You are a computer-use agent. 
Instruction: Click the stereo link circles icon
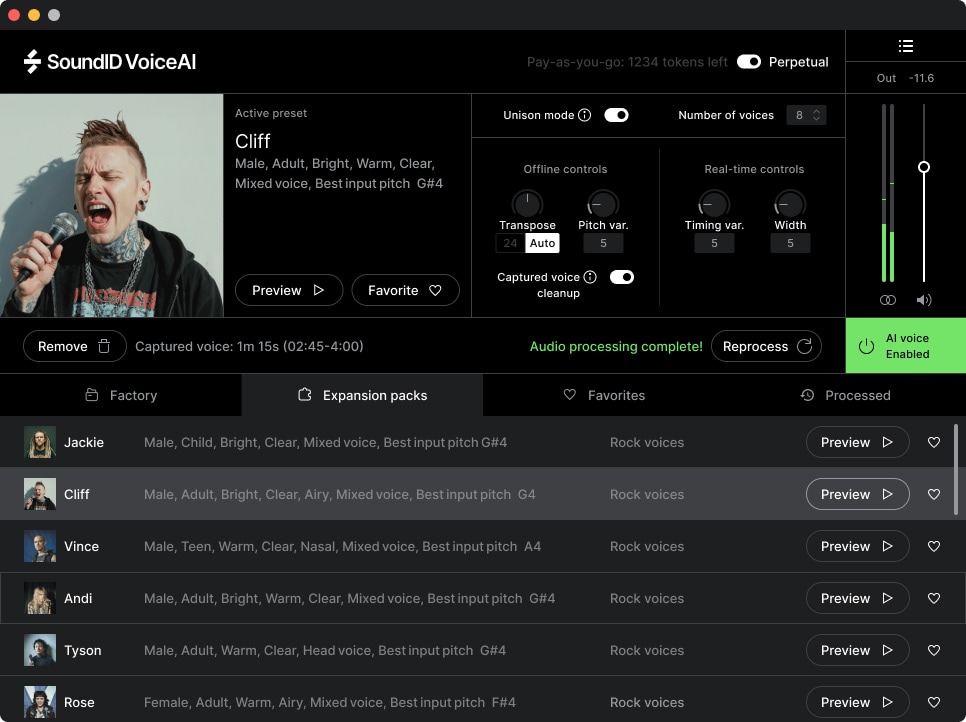887,300
